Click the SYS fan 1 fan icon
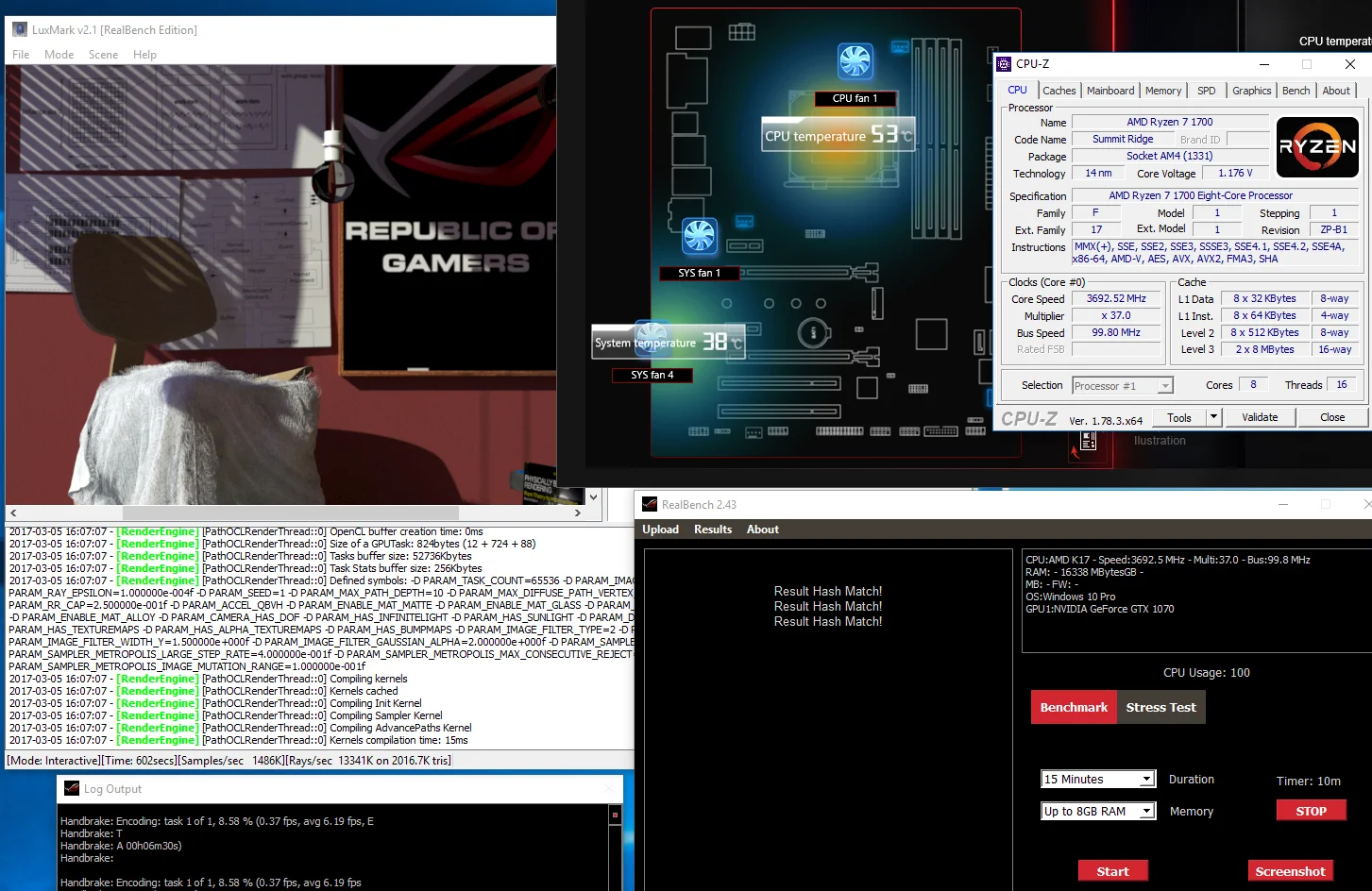The height and width of the screenshot is (891, 1372). click(700, 236)
